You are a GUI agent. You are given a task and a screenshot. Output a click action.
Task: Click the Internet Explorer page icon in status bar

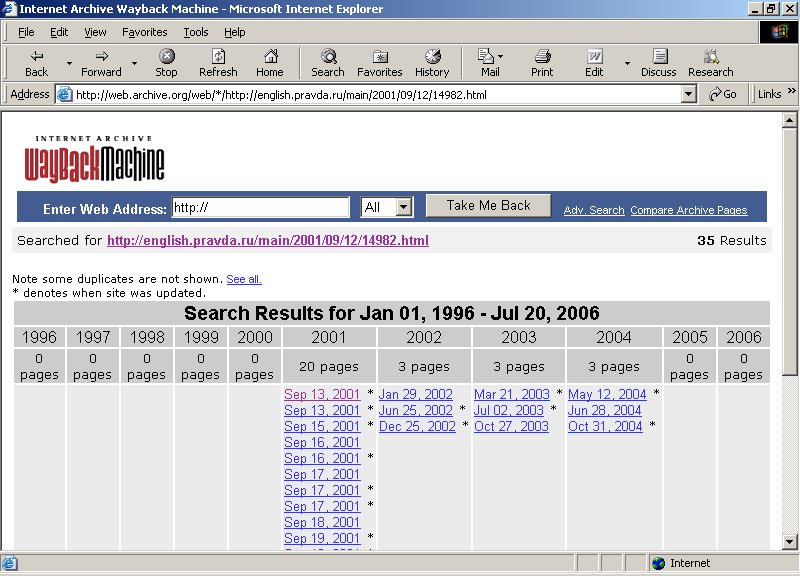[x=10, y=563]
